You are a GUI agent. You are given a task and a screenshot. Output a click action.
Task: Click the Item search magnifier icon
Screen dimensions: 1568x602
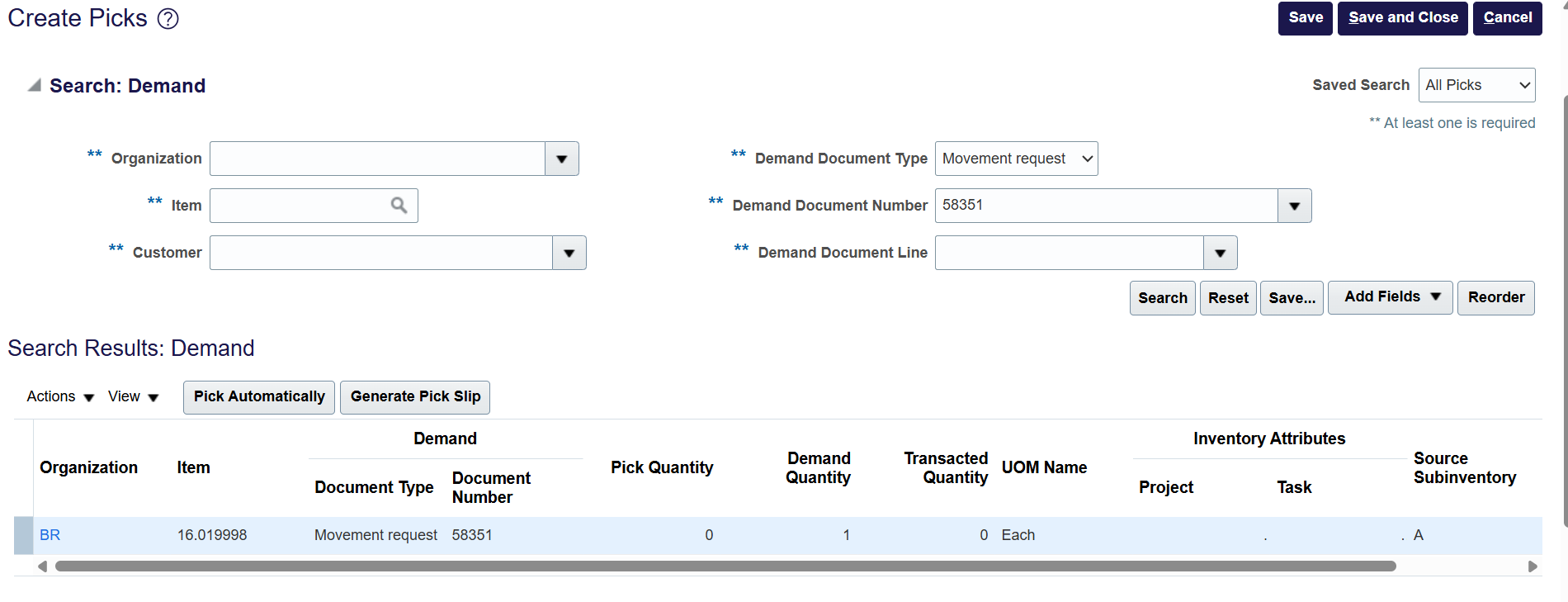(x=399, y=206)
